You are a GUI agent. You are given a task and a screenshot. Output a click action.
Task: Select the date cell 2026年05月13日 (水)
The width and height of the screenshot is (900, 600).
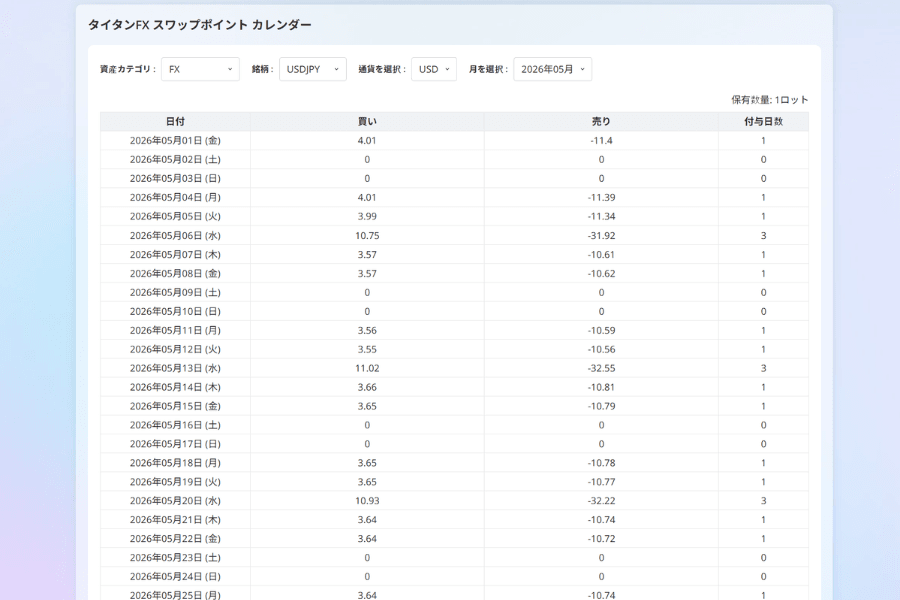tap(175, 368)
